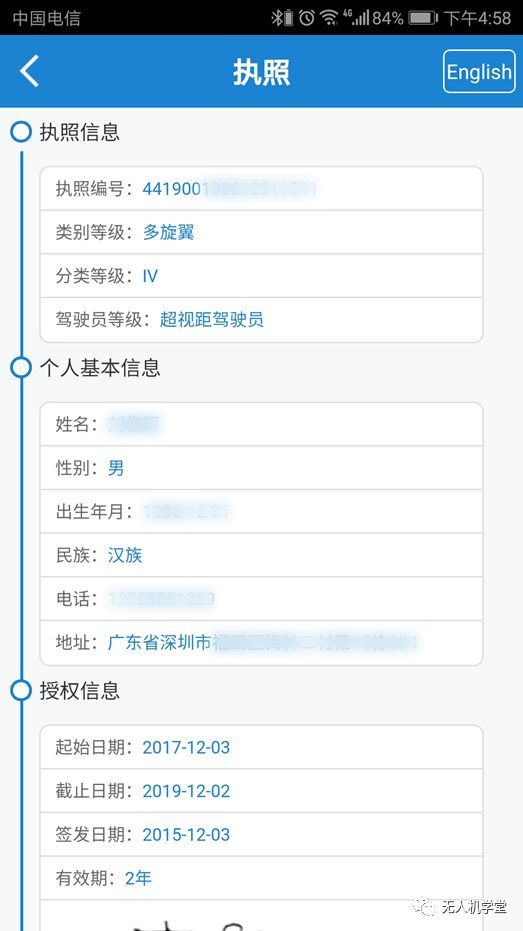Switch language with the English button
This screenshot has height=931, width=523.
479,71
